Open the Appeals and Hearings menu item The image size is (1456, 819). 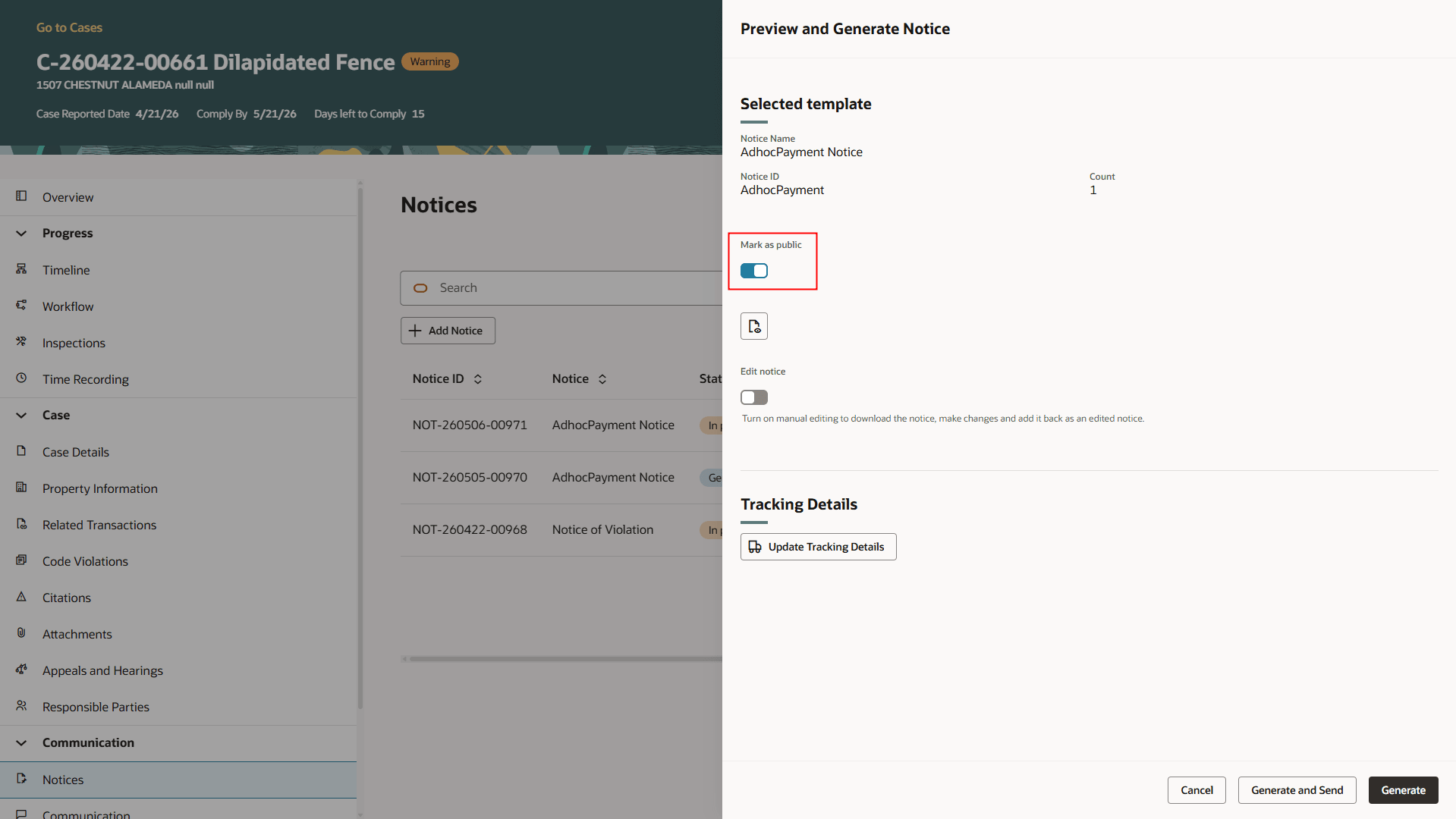click(x=178, y=670)
